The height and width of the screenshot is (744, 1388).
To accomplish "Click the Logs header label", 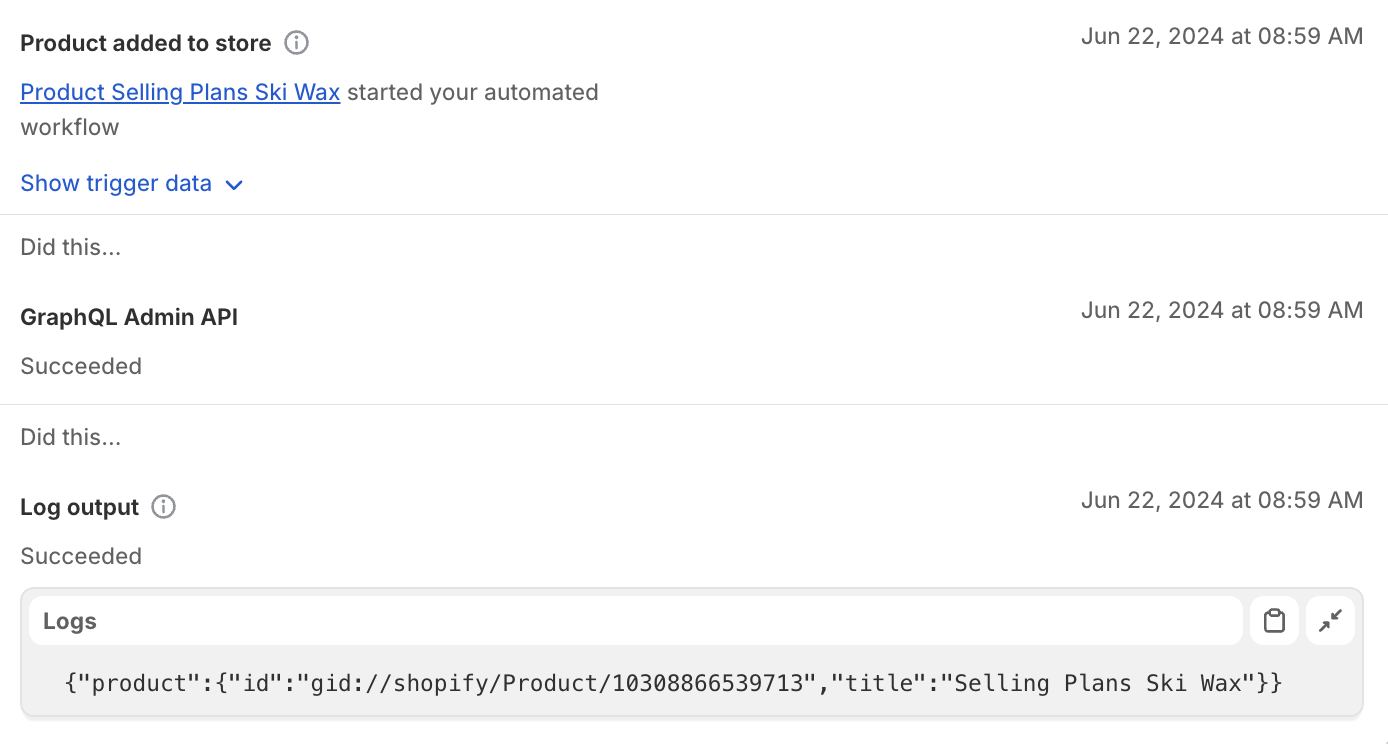I will point(70,621).
